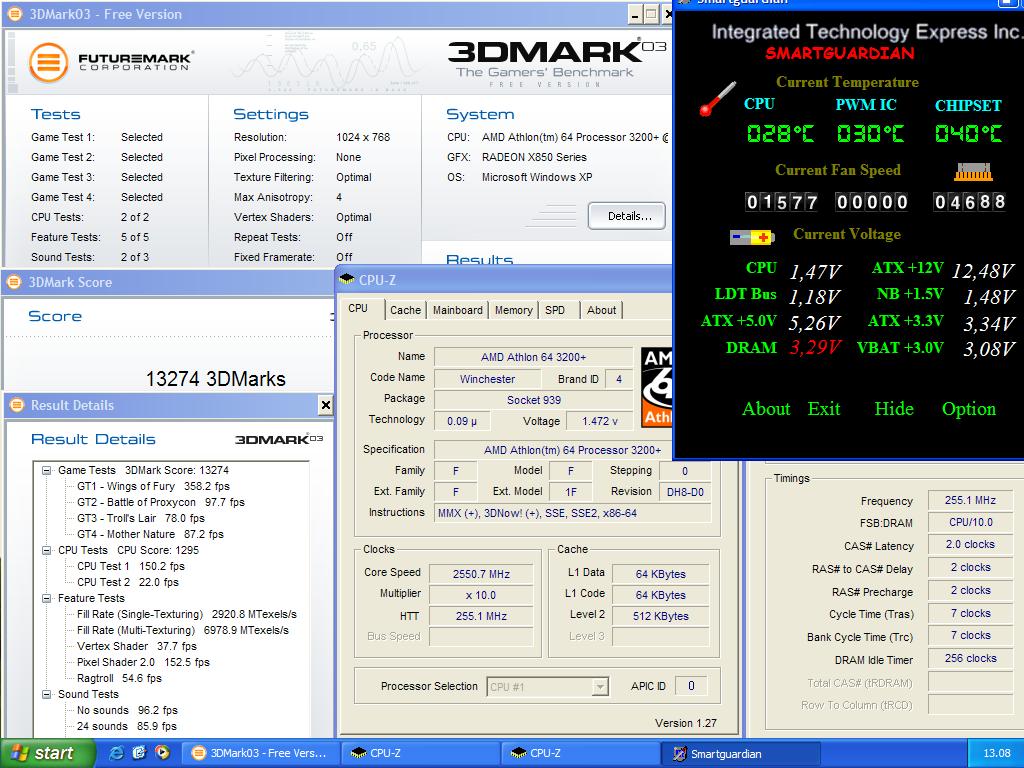
Task: Click the 3DMark Score window title icon
Action: pyautogui.click(x=14, y=282)
